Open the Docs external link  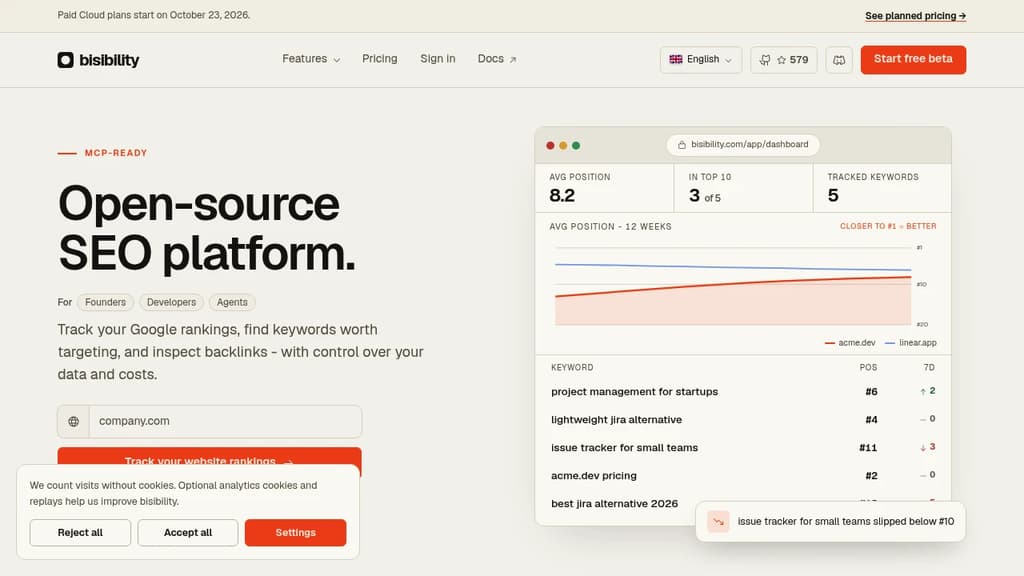[497, 59]
